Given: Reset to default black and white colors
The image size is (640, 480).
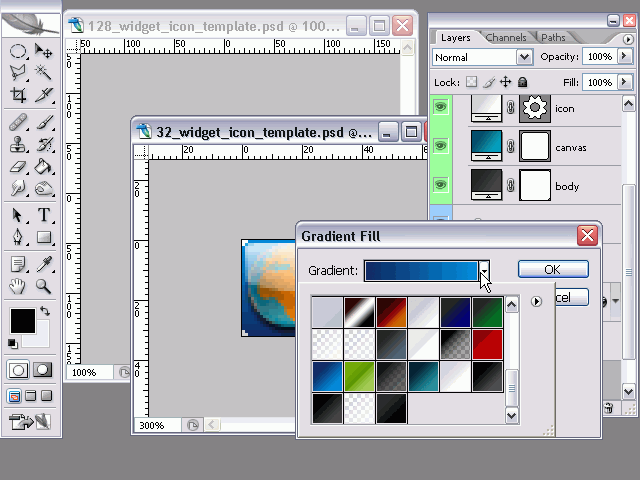Looking at the screenshot, I should [13, 344].
